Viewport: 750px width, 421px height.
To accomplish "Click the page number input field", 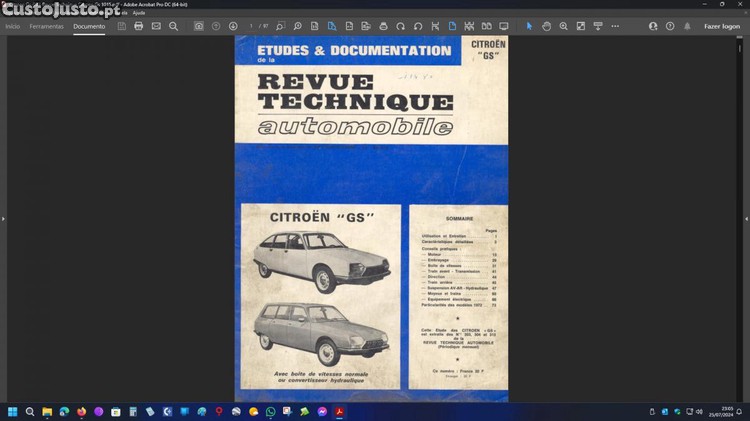I will (x=252, y=26).
